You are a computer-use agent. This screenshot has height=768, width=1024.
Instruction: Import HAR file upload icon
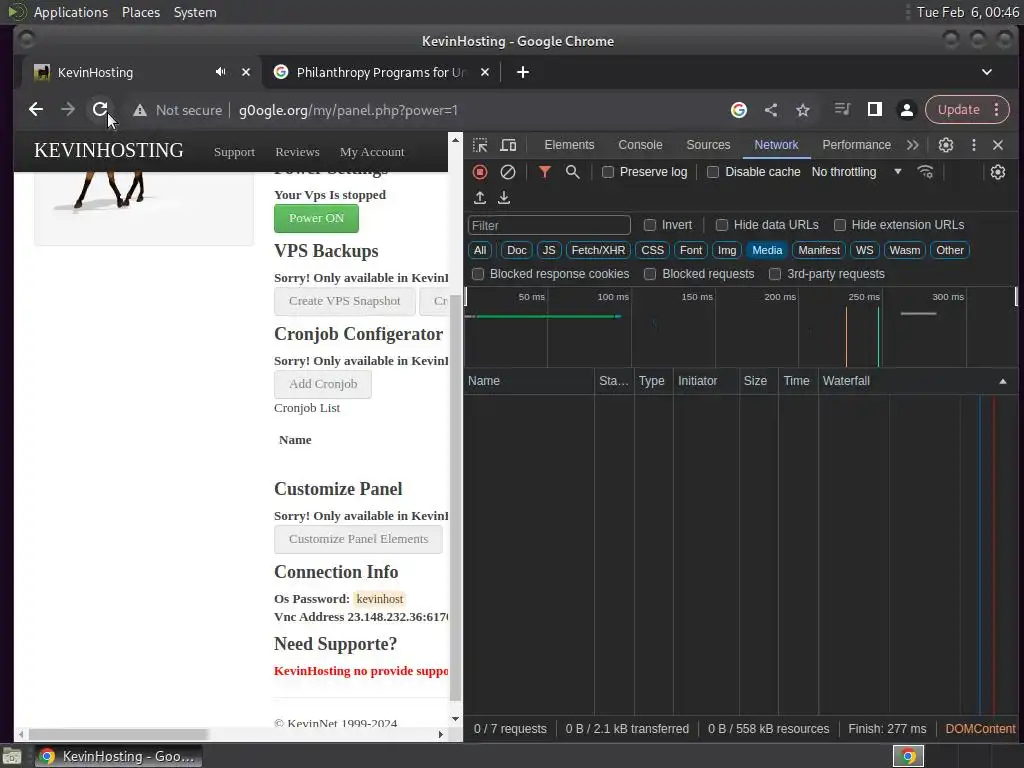[x=480, y=197]
